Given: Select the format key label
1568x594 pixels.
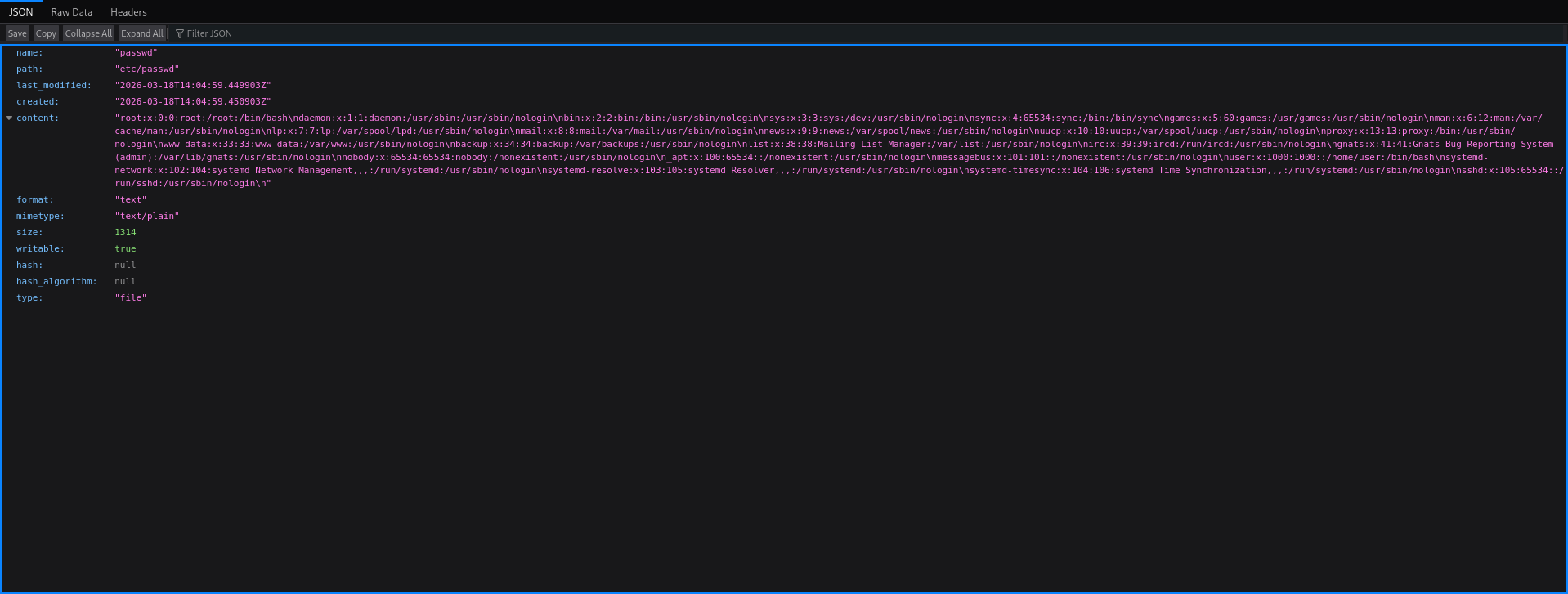Looking at the screenshot, I should (x=35, y=199).
